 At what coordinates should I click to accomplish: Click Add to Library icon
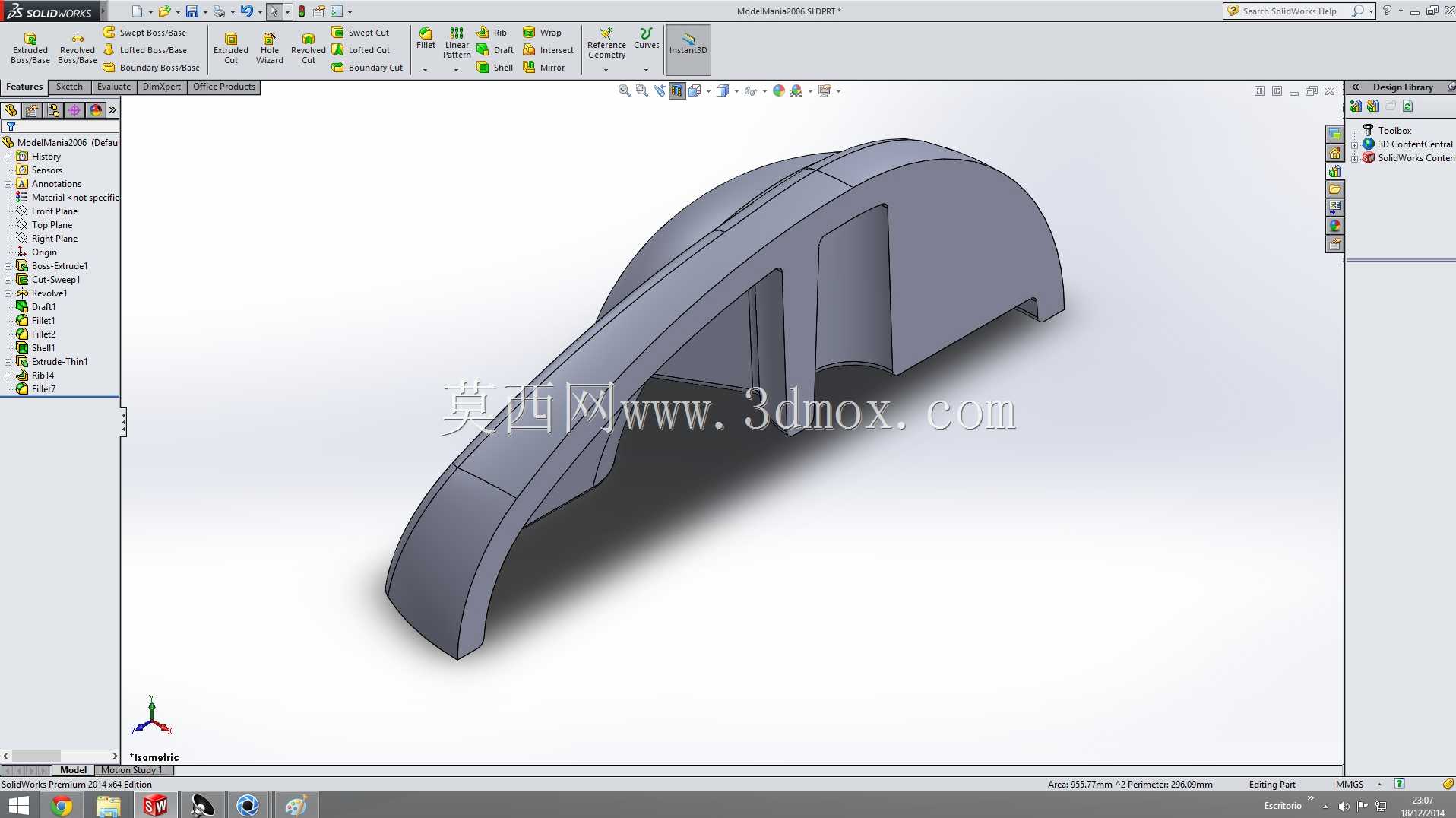[x=1356, y=106]
